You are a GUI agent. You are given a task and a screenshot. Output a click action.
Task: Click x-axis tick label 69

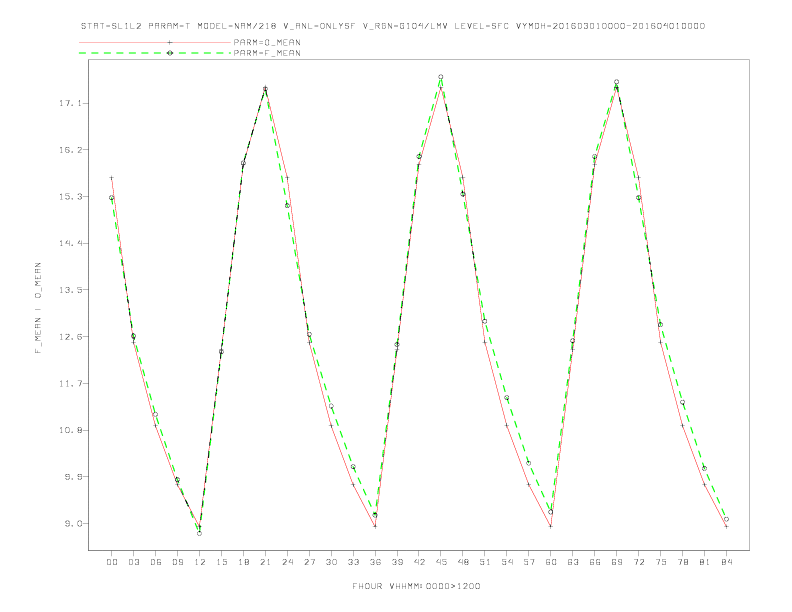[x=617, y=562]
